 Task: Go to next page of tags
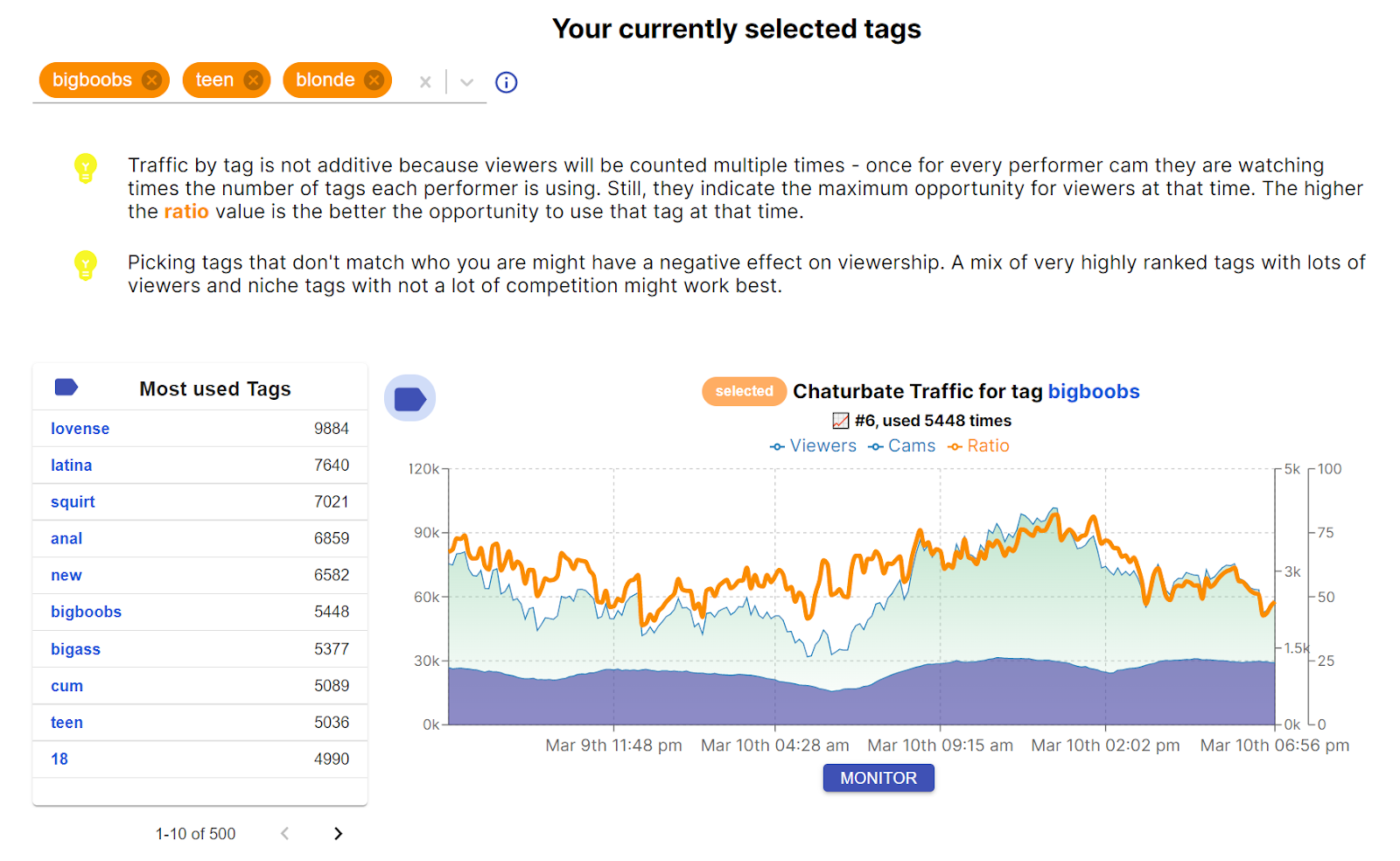(338, 834)
